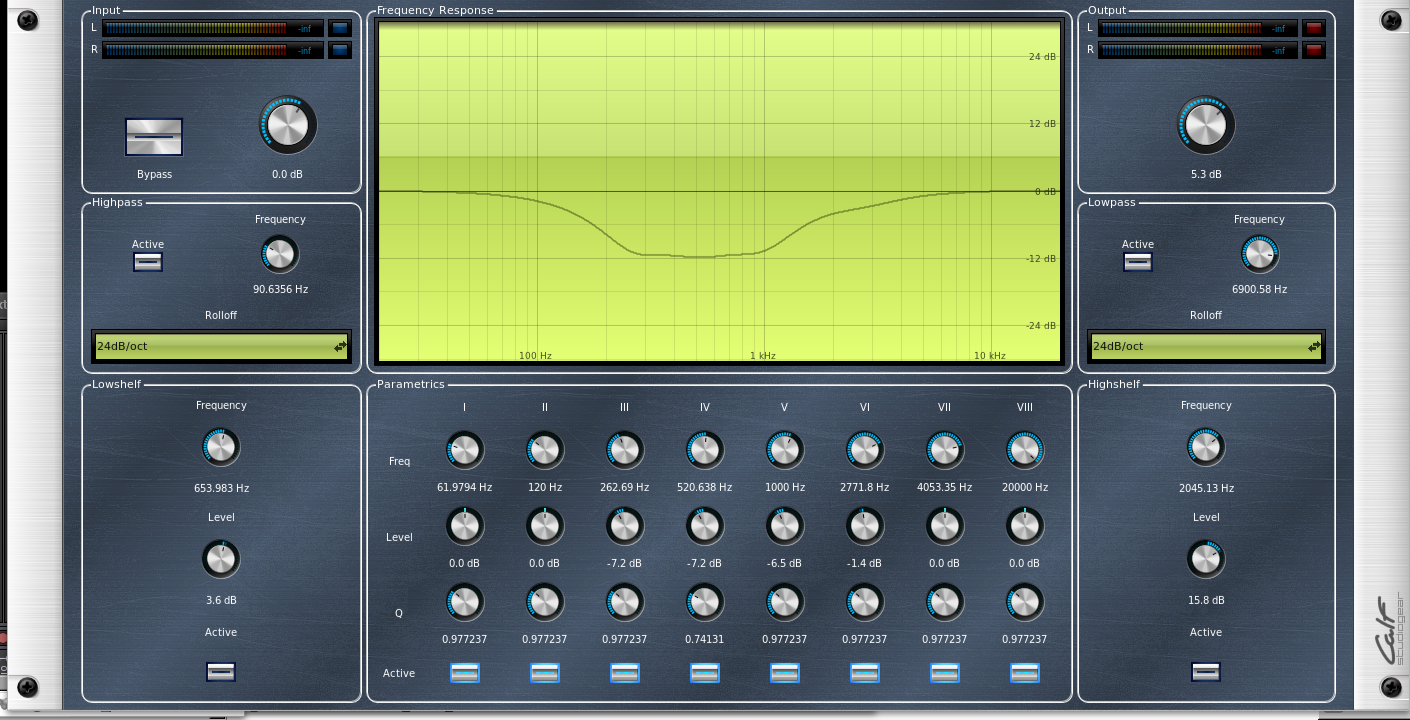
Task: Toggle Active for parametric band VI
Action: [865, 673]
